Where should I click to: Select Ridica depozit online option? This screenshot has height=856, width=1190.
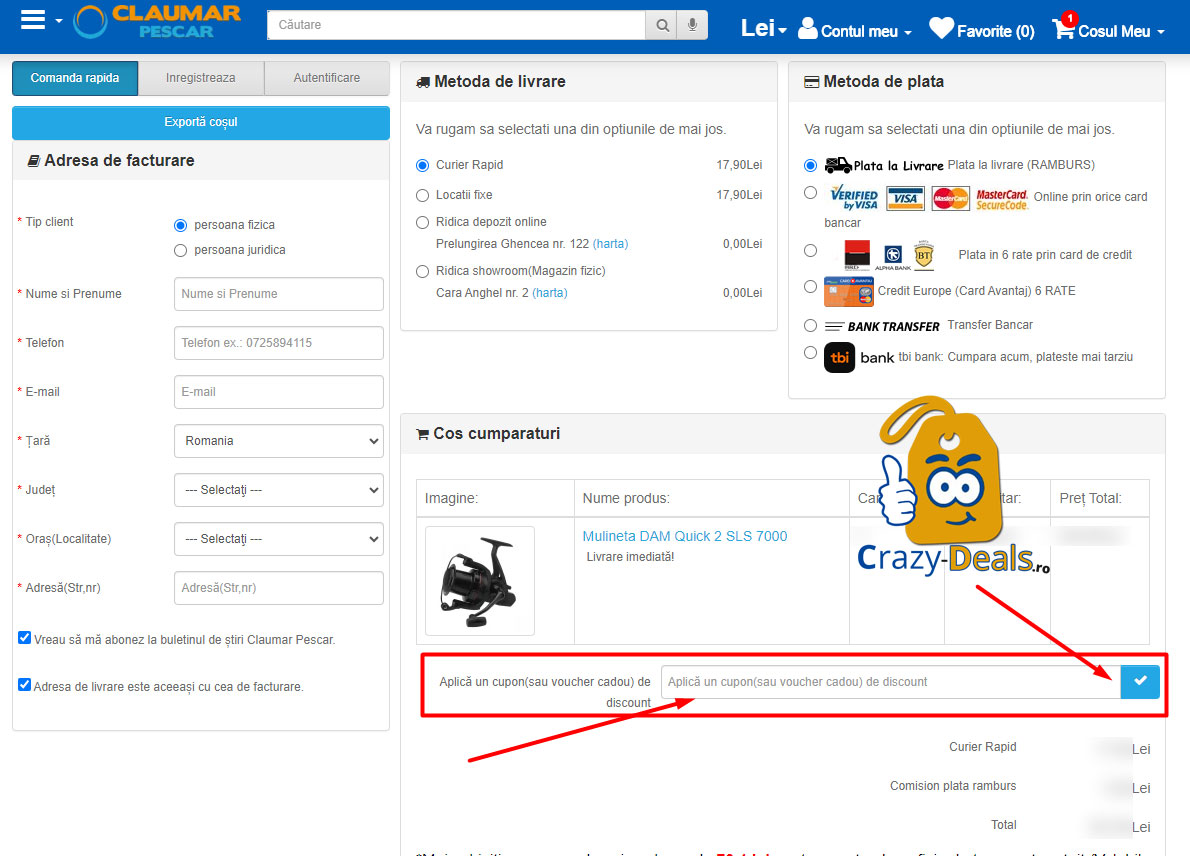[423, 222]
